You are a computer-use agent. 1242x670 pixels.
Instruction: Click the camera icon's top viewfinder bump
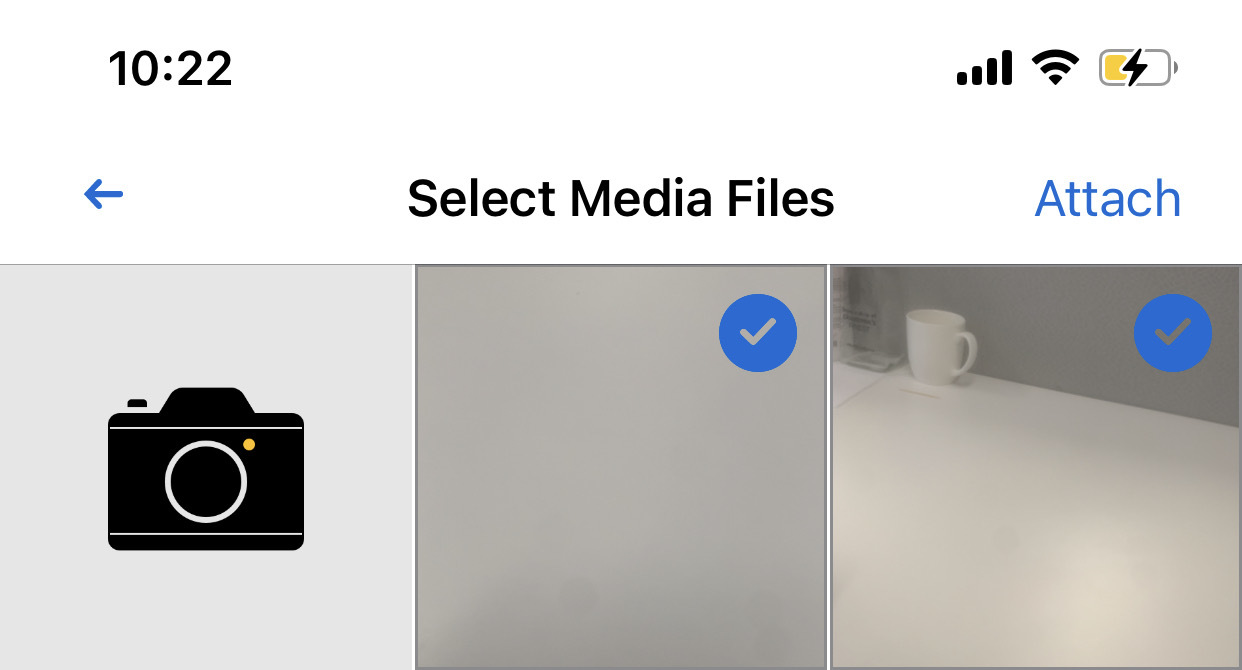tap(206, 400)
